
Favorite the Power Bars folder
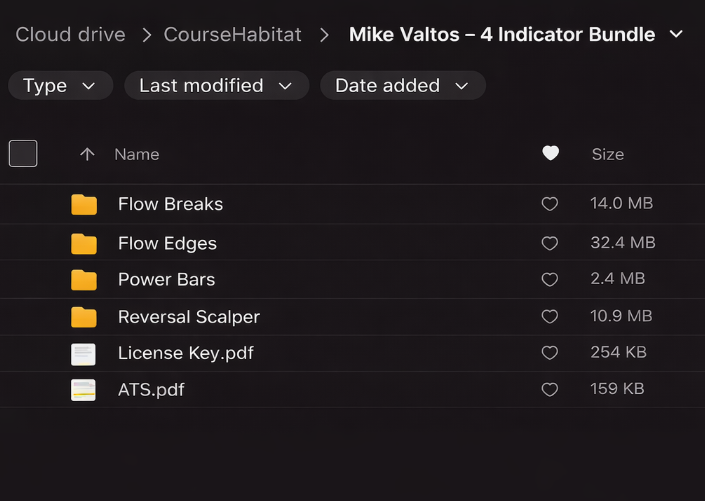pos(549,280)
